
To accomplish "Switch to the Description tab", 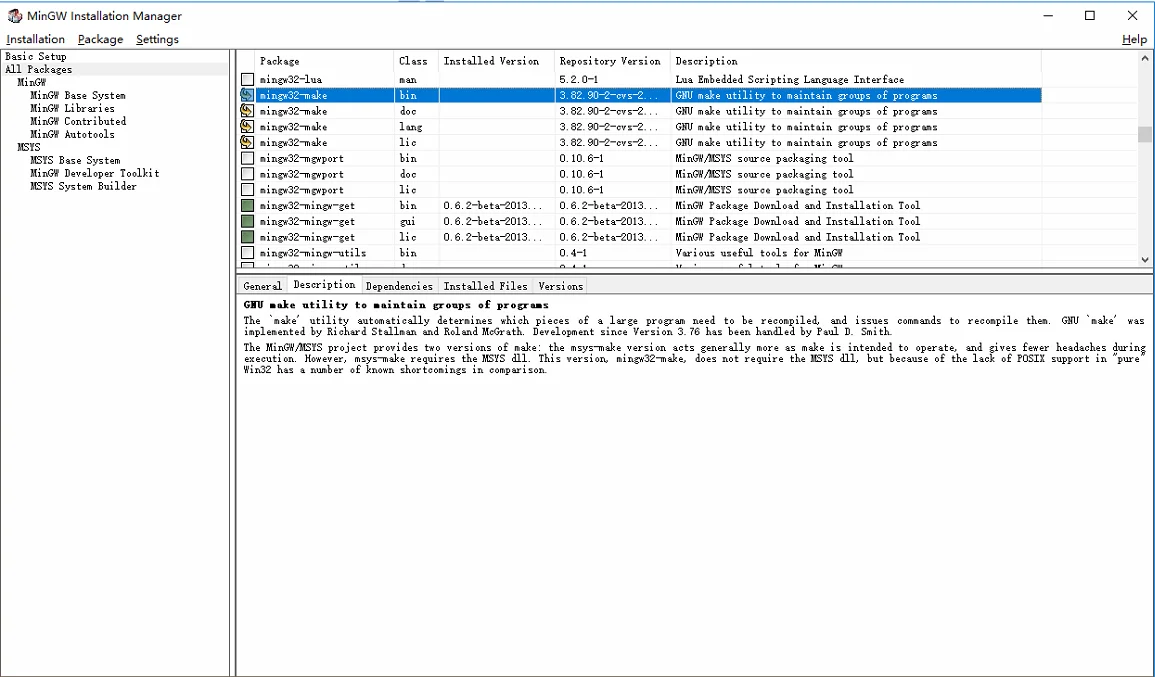I will 324,285.
